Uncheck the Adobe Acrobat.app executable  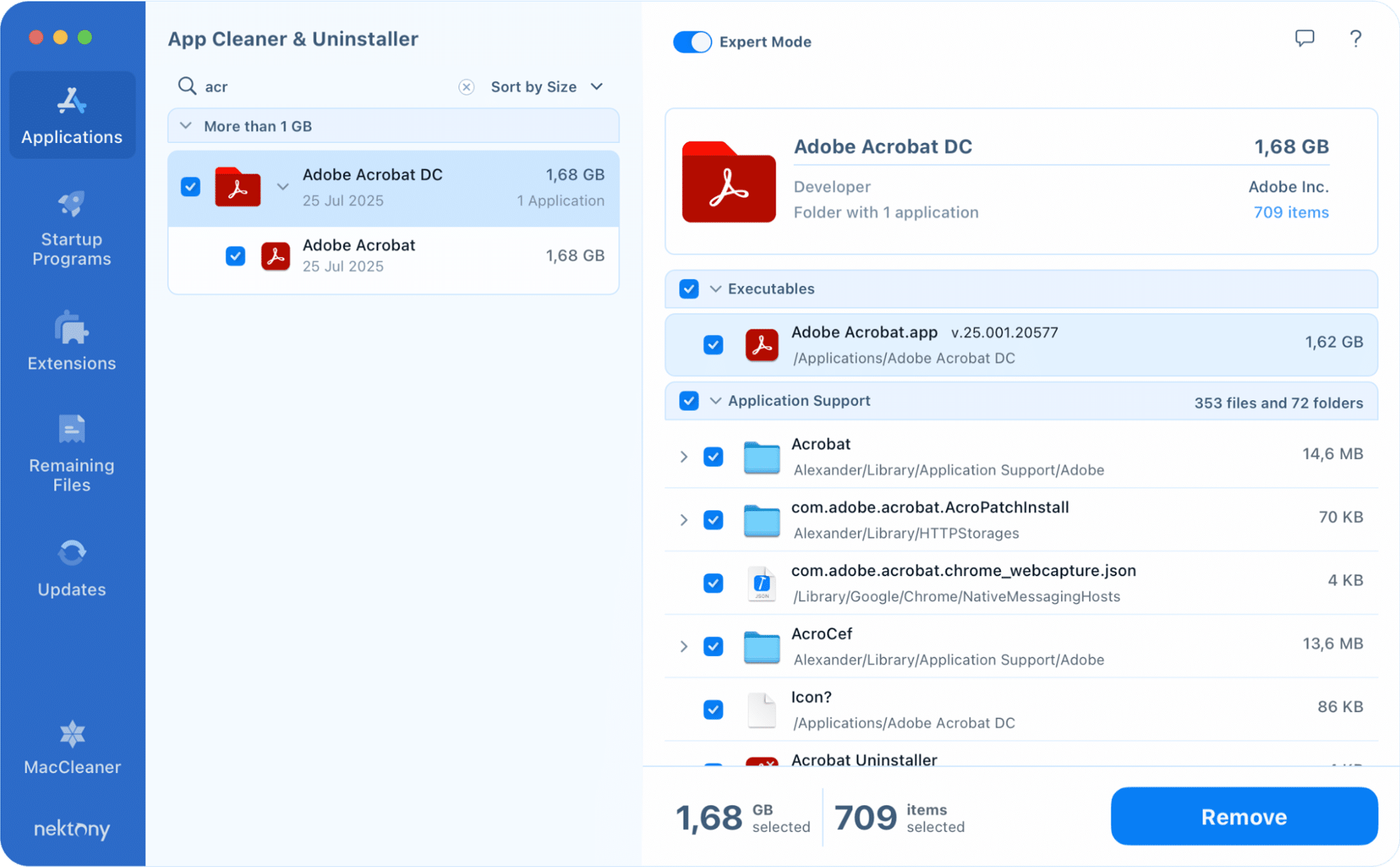(713, 345)
